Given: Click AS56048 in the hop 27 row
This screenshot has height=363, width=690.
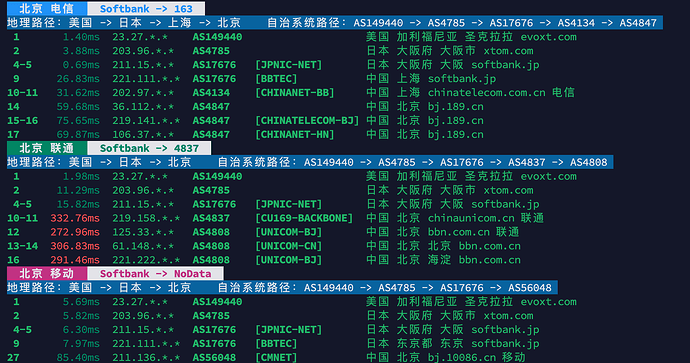Looking at the screenshot, I should point(214,357).
